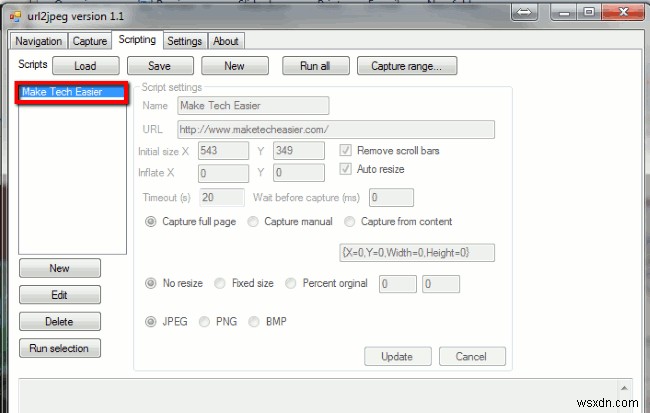Click the Inflate Y field

[298, 173]
